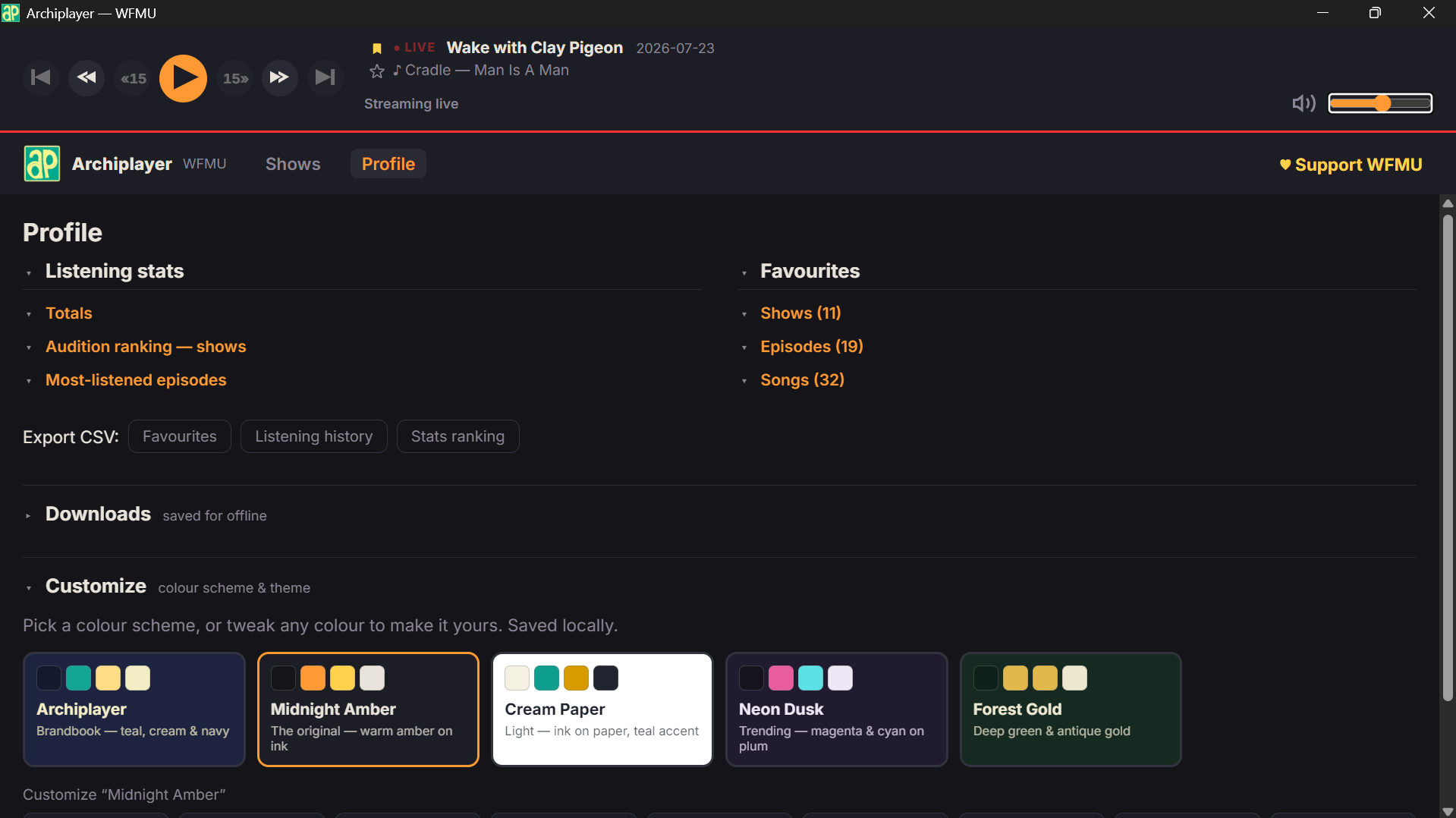Viewport: 1456px width, 818px height.
Task: Collapse the Totals subsection
Action: [x=68, y=313]
